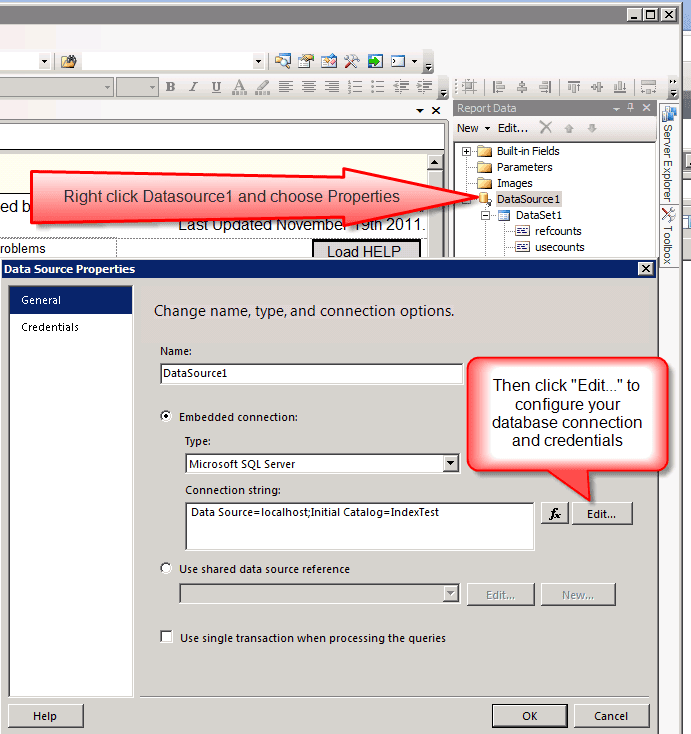
Task: Open the font size dropdown
Action: point(152,87)
